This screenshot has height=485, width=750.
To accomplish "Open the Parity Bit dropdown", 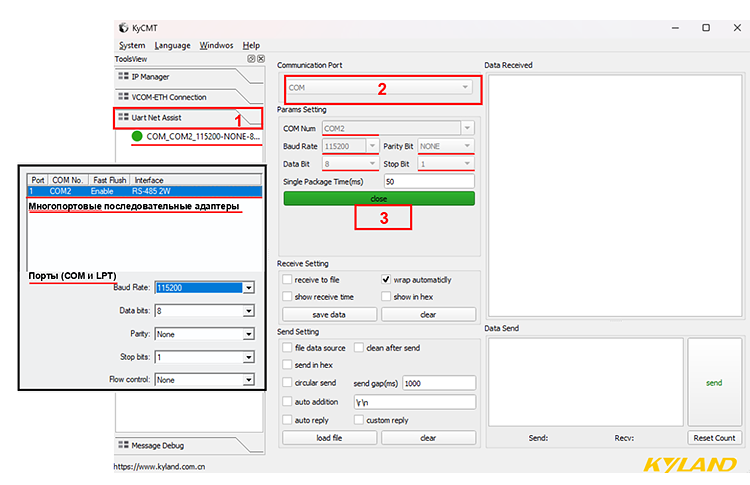I will tap(446, 146).
